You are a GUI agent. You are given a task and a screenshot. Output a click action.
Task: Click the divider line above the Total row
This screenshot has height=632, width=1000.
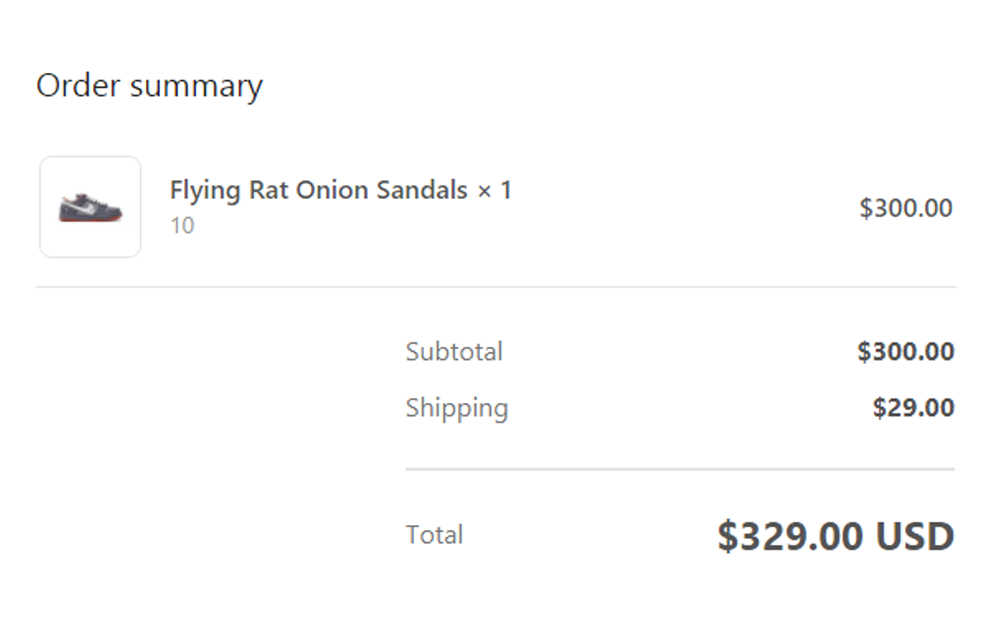tap(680, 469)
